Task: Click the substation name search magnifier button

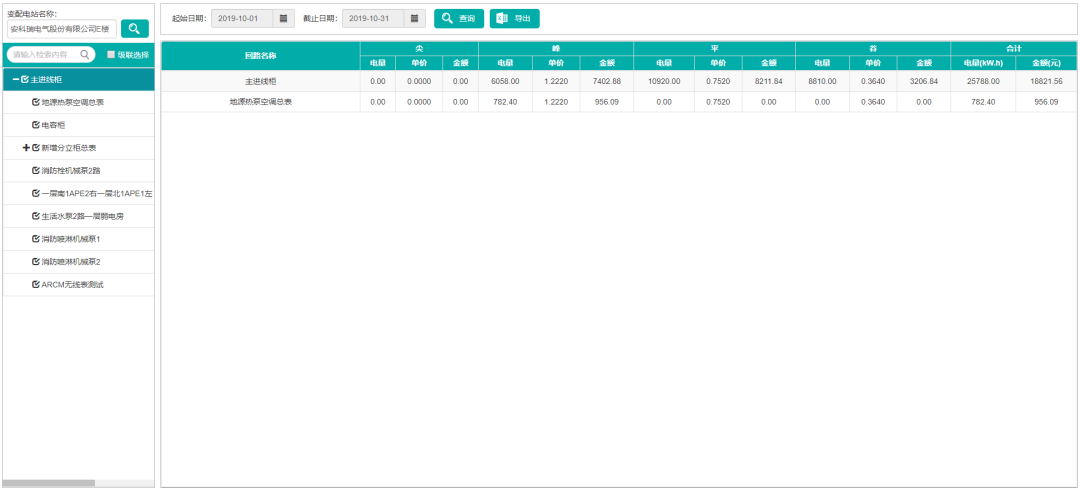Action: point(135,28)
